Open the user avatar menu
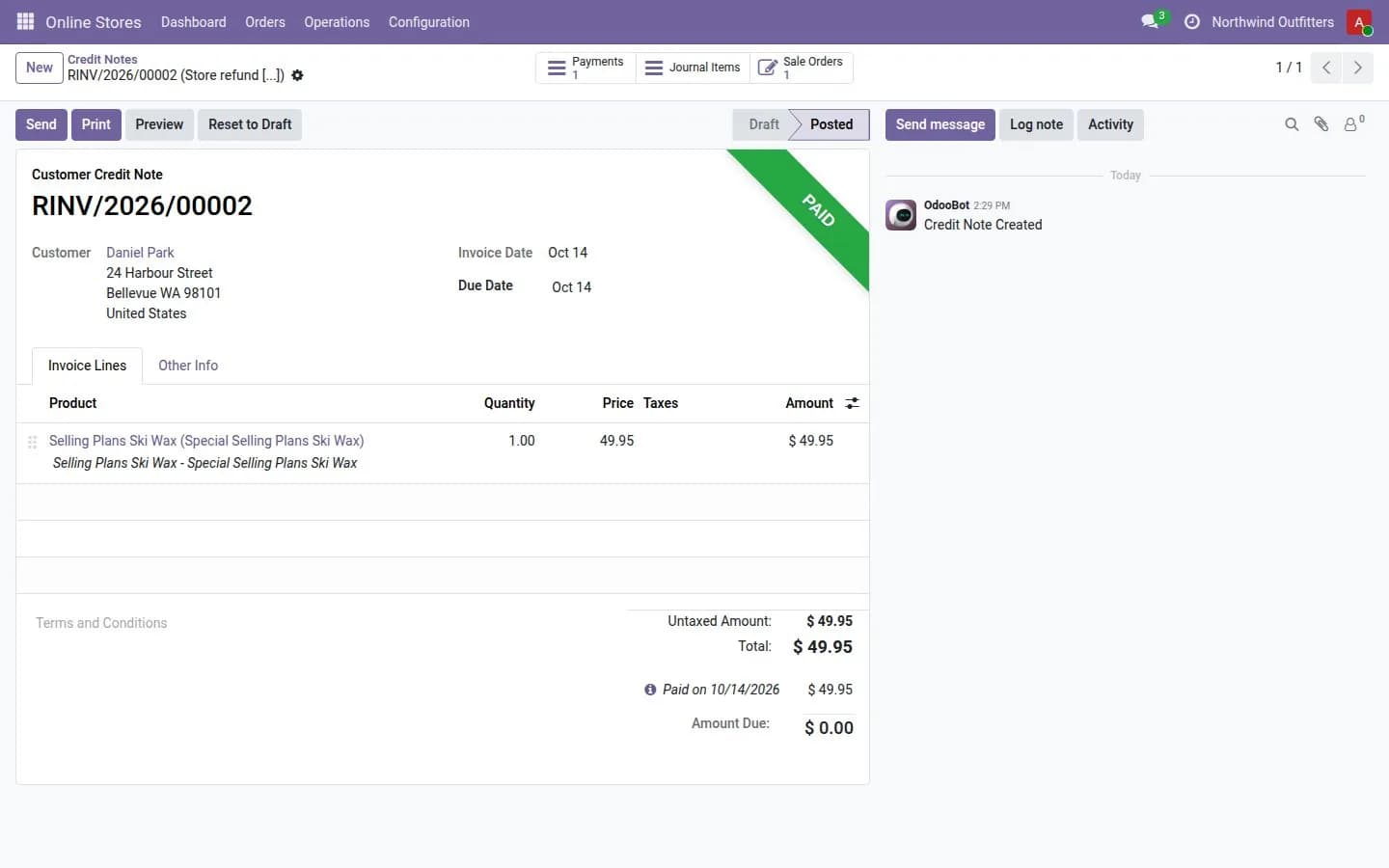 [1359, 21]
